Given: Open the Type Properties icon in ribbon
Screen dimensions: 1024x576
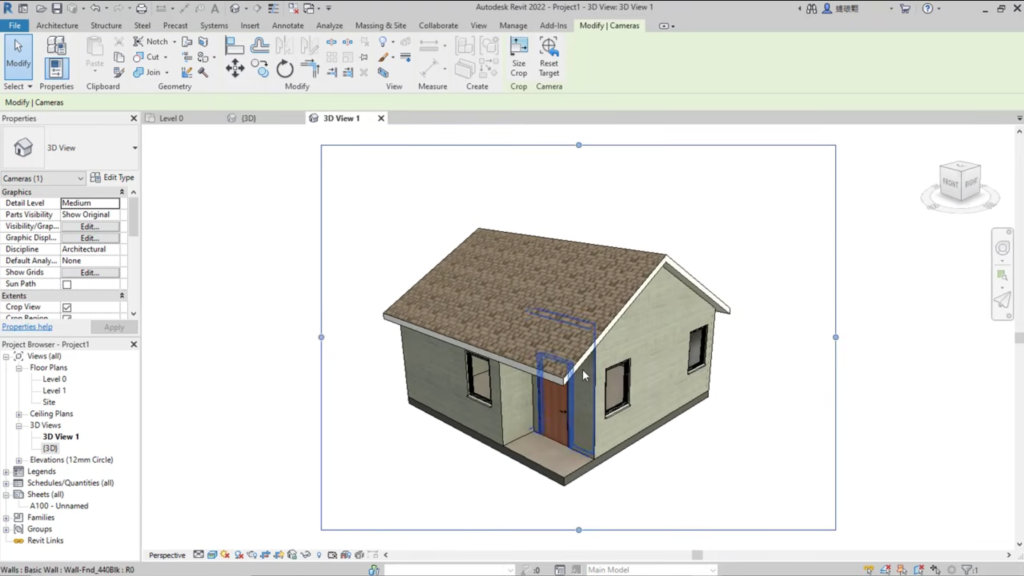Looking at the screenshot, I should (56, 46).
